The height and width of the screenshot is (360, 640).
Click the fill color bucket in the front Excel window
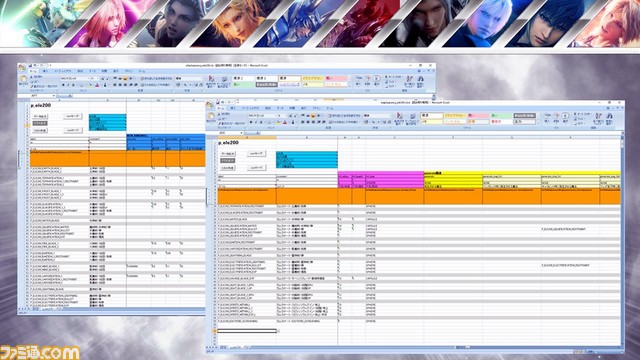[x=278, y=122]
